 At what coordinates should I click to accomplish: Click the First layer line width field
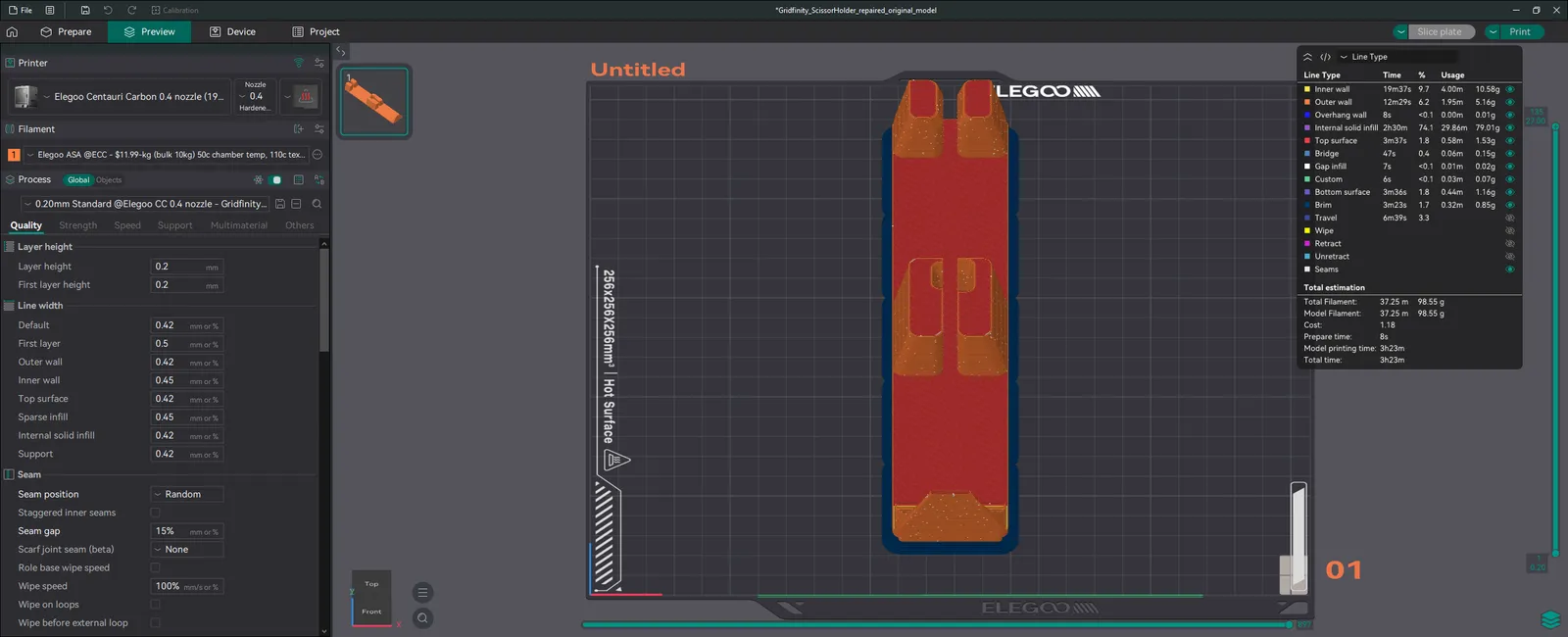pyautogui.click(x=187, y=344)
